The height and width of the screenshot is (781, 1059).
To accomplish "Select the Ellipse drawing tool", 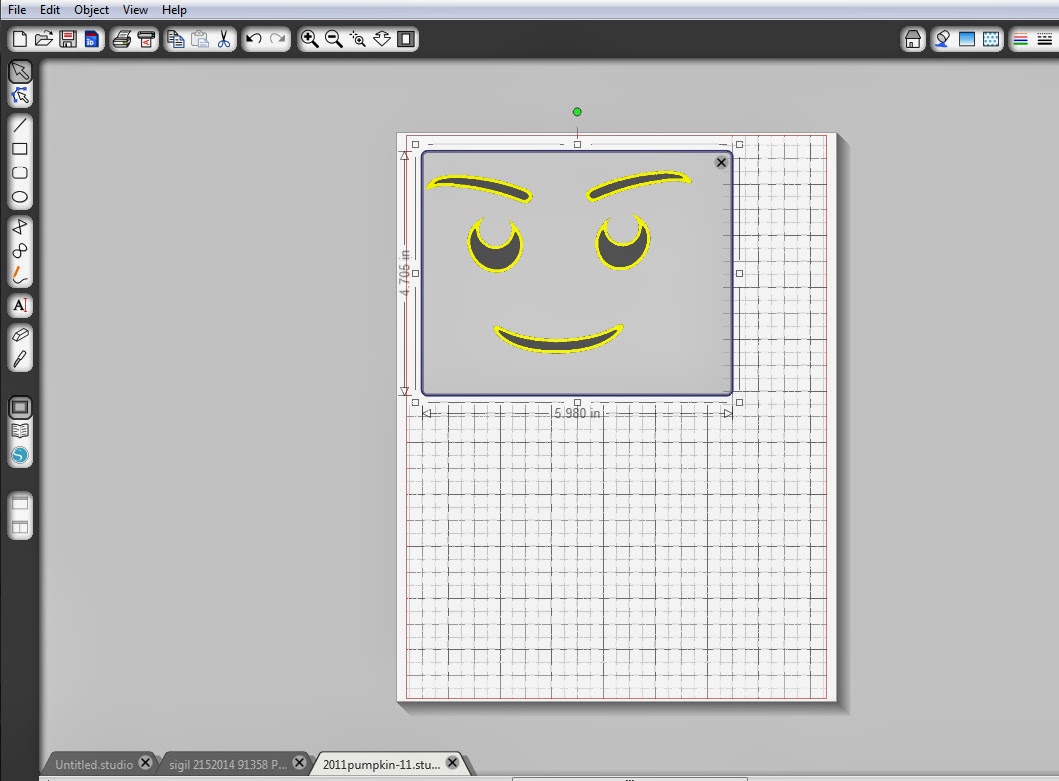I will [20, 197].
